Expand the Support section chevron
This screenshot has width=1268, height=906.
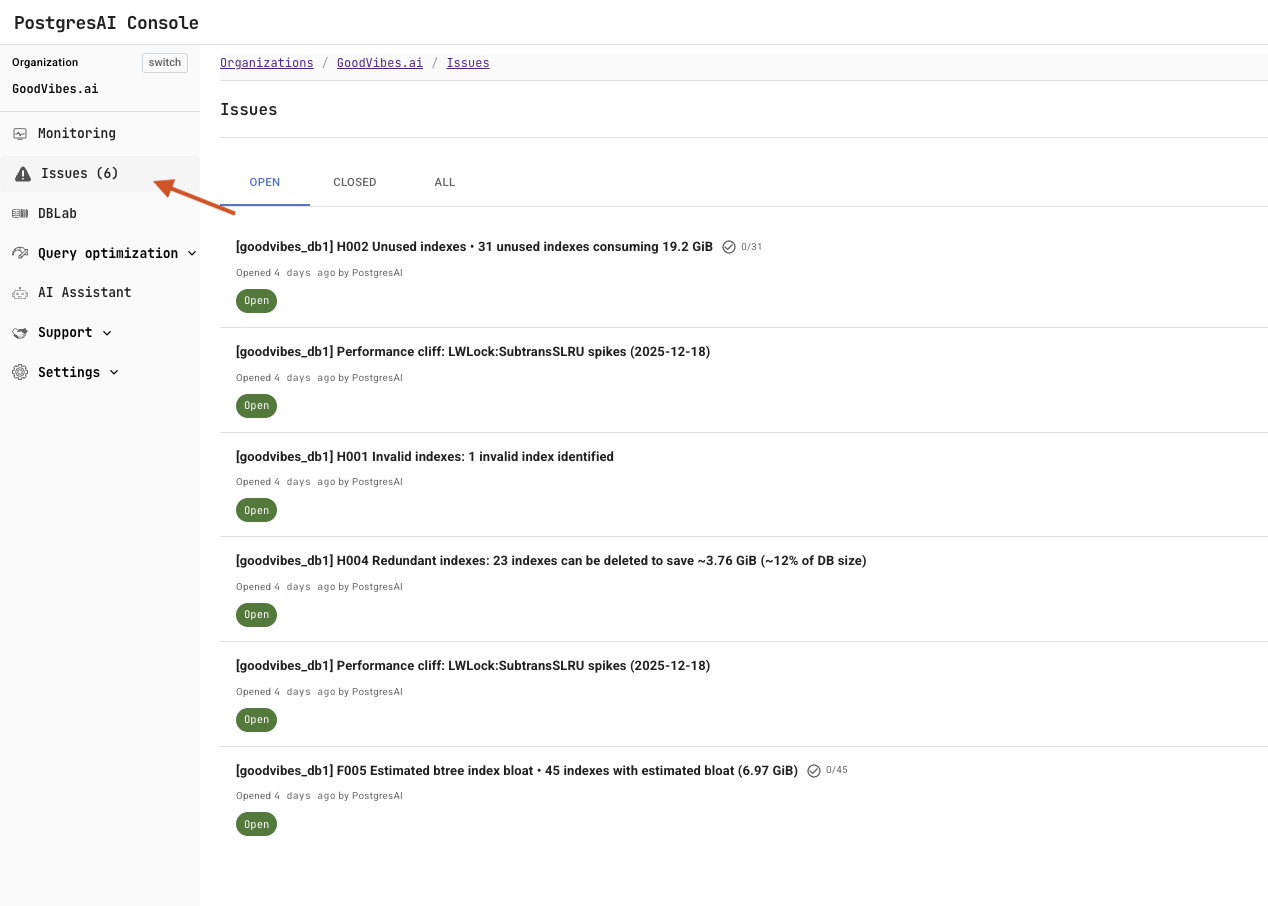tap(106, 332)
